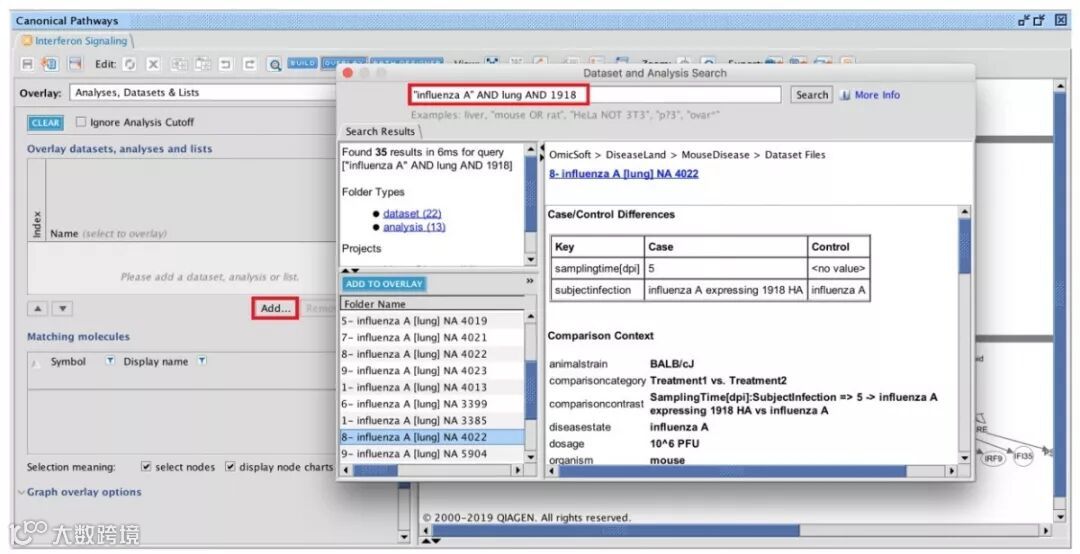
Task: Click into the dataset search query field
Action: tap(595, 95)
